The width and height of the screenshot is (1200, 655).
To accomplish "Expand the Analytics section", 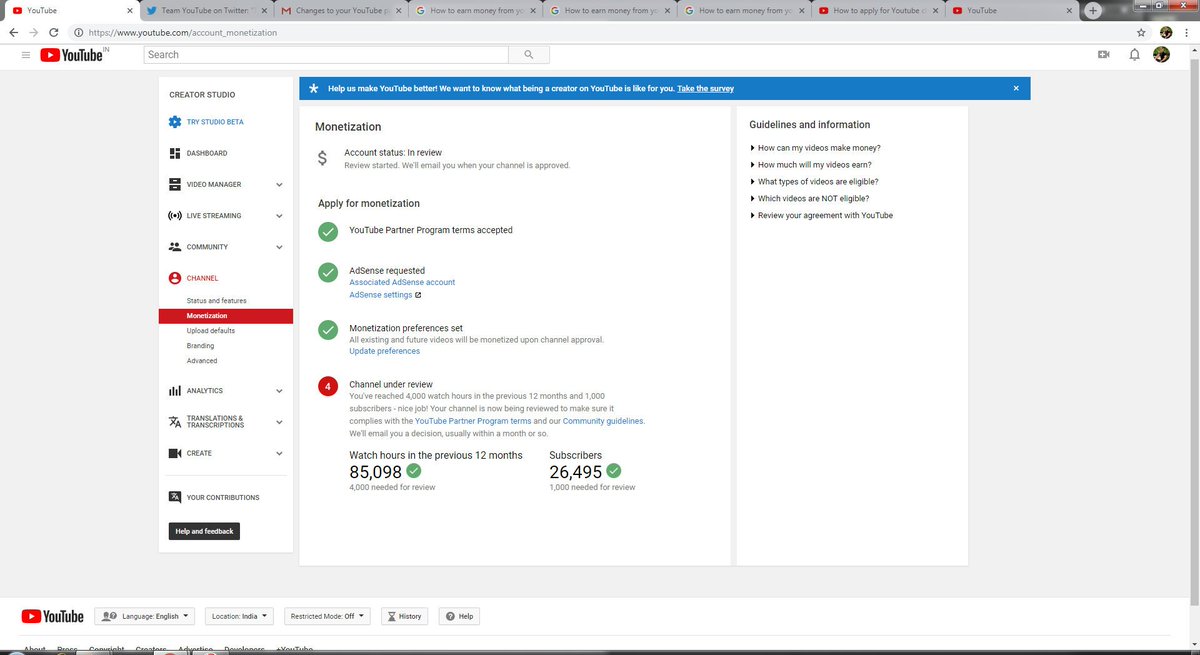I will 279,391.
